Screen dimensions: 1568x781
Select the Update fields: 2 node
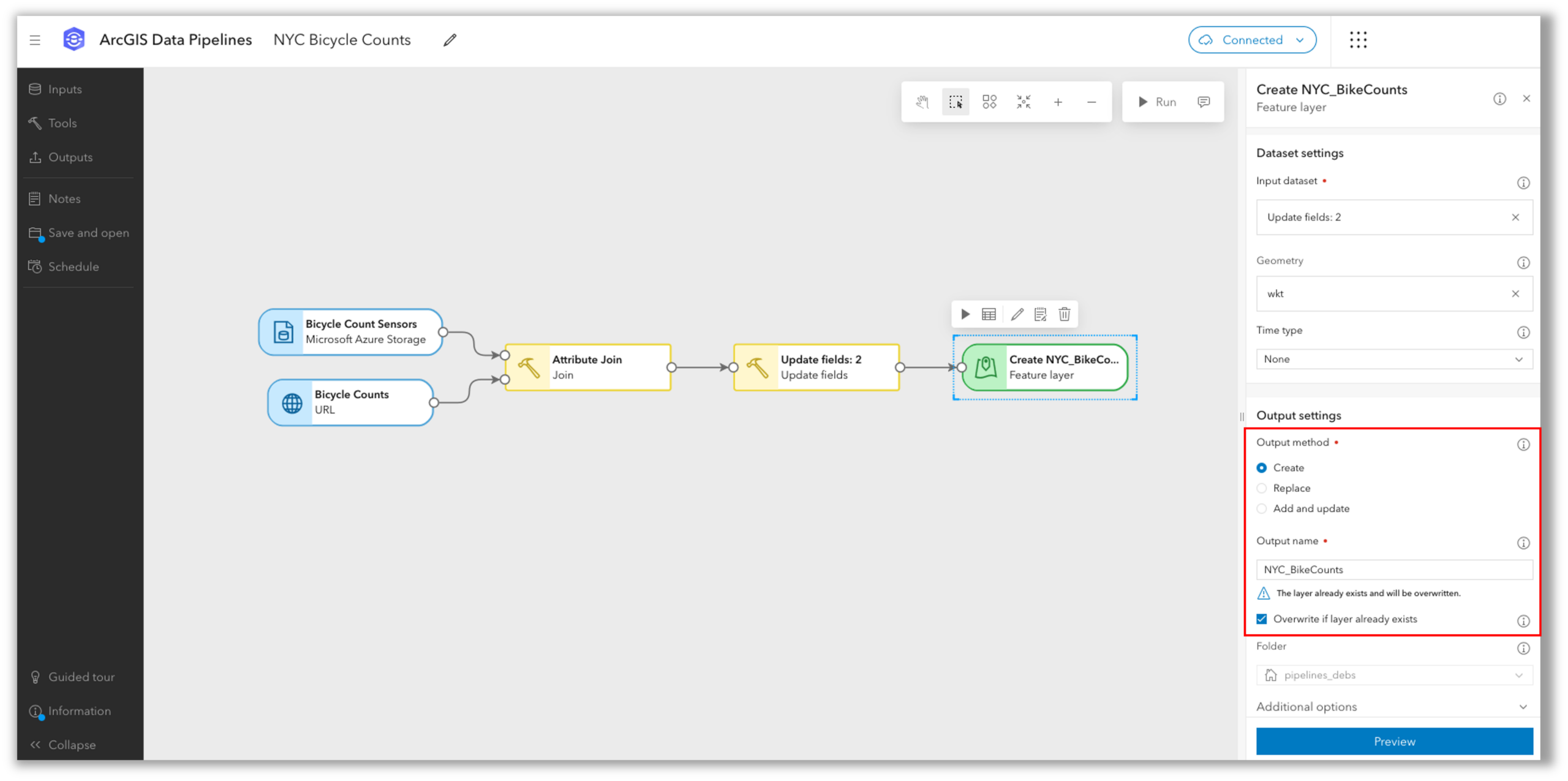[x=816, y=367]
